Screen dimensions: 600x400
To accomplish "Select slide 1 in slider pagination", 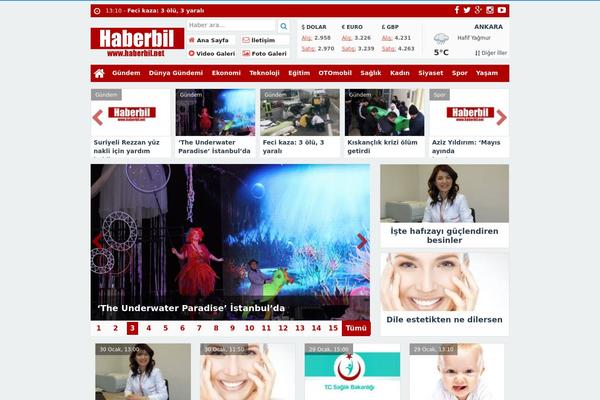I will (99, 328).
